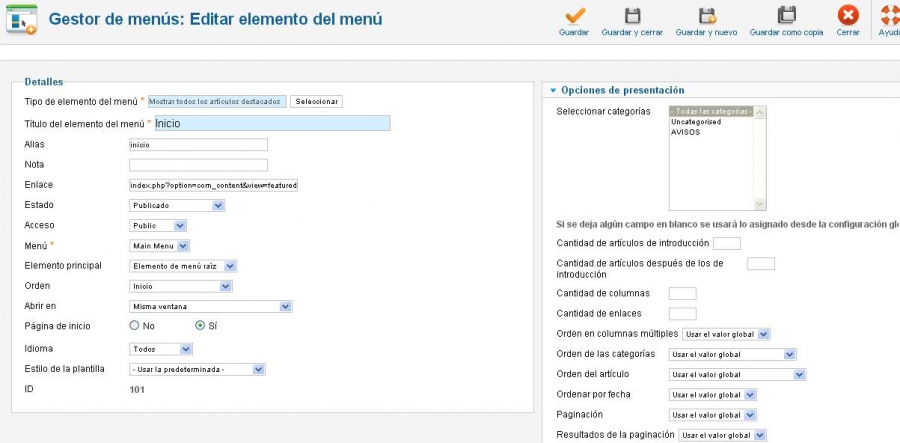The image size is (900, 443).
Task: Click the ID value 101
Action: 137,390
